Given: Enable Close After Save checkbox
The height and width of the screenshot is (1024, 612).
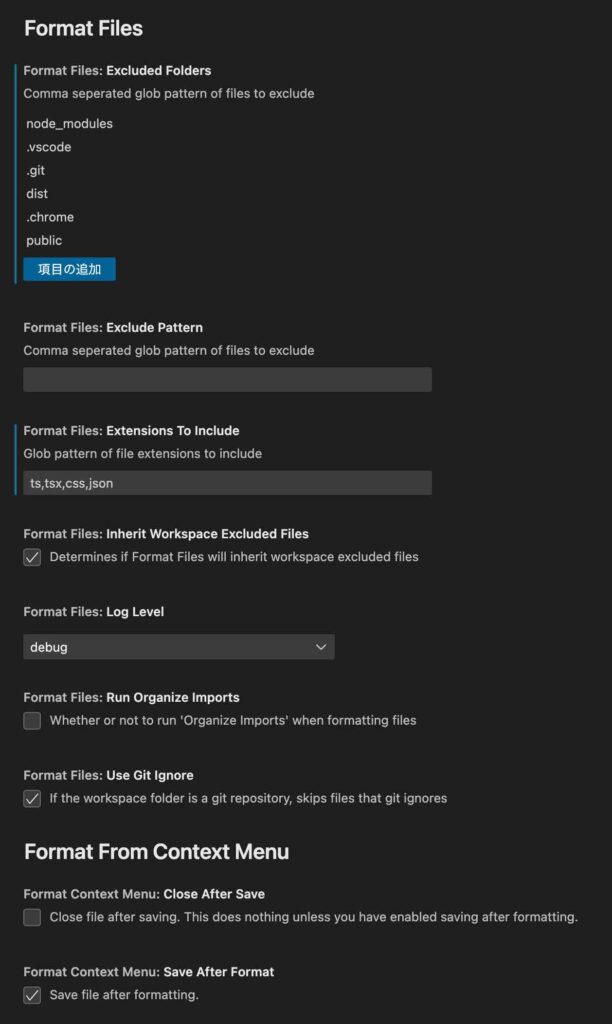Looking at the screenshot, I should [x=32, y=917].
